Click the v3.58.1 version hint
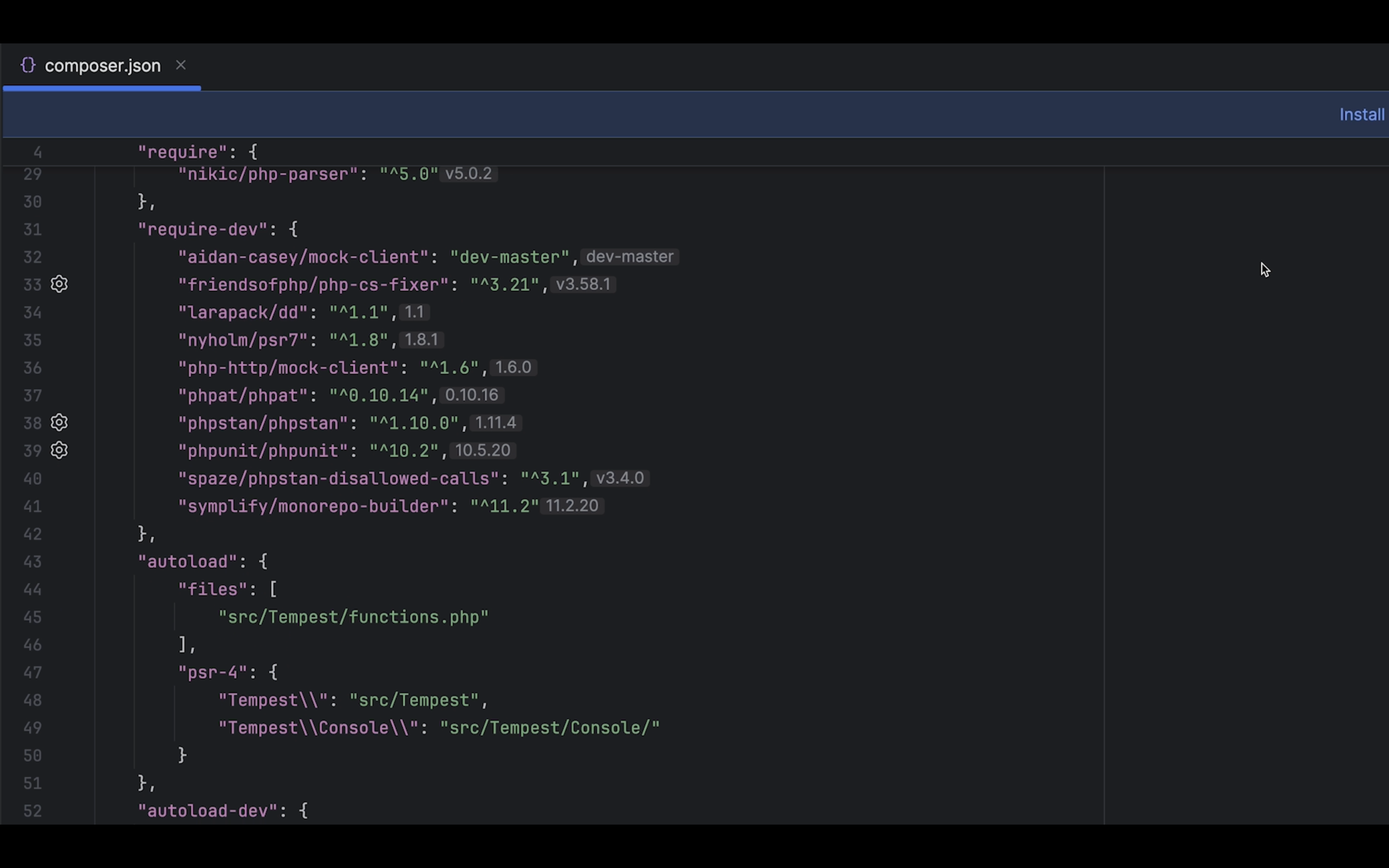 point(583,285)
